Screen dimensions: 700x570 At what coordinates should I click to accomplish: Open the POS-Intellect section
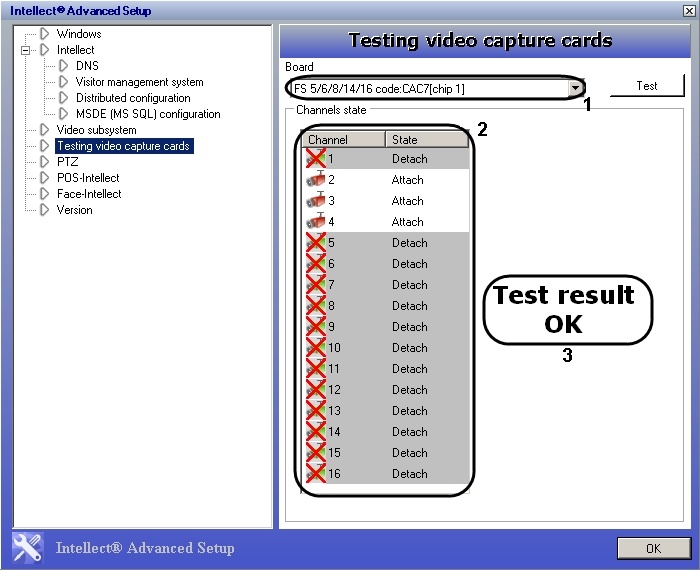(x=88, y=178)
